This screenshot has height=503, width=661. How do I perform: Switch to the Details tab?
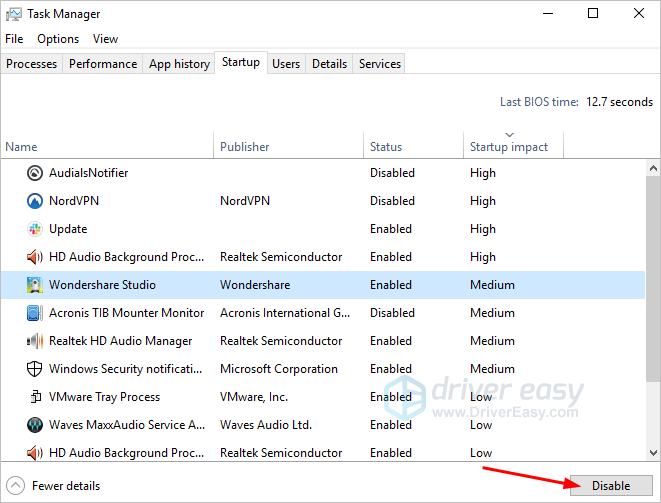329,64
